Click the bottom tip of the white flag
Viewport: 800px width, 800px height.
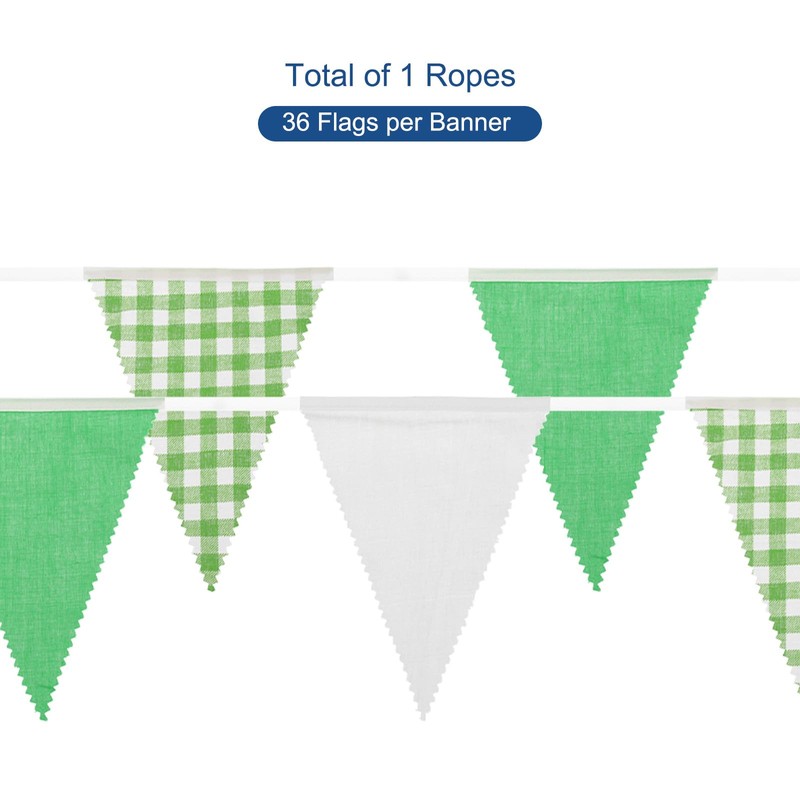click(423, 713)
